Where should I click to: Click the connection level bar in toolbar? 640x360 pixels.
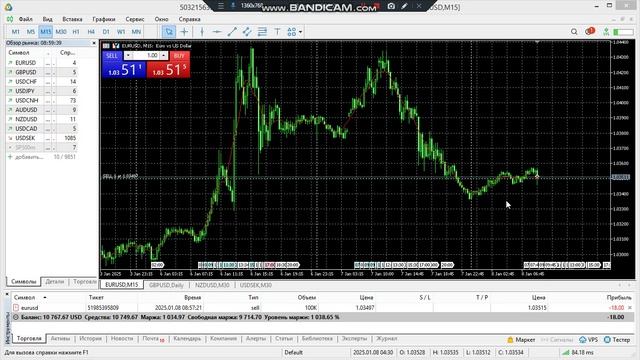tap(623, 32)
